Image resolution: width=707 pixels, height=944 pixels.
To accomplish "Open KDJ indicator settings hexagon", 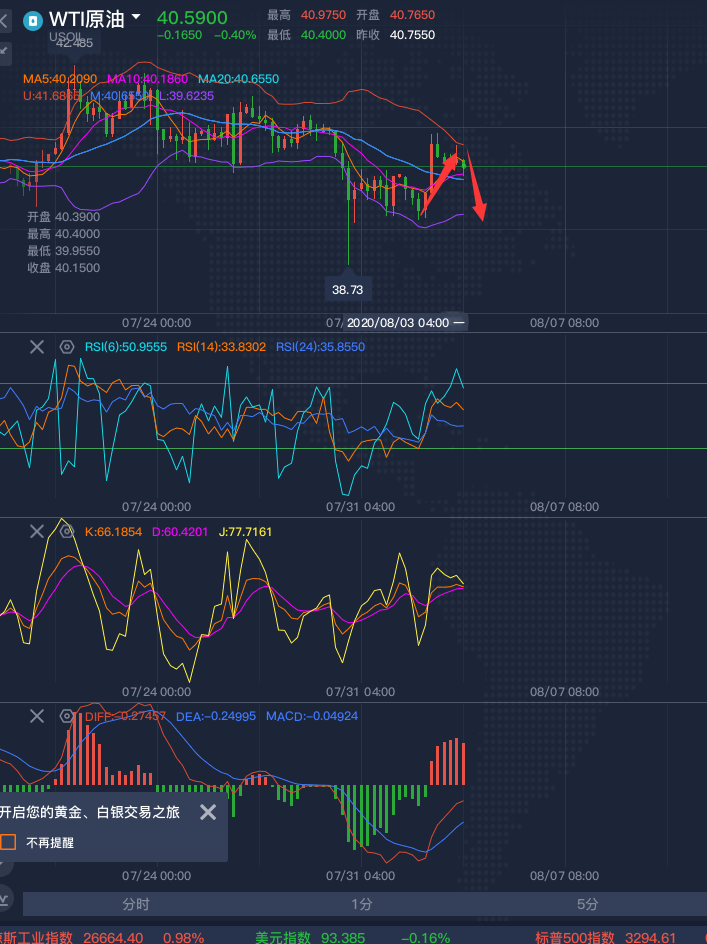I will (x=66, y=531).
